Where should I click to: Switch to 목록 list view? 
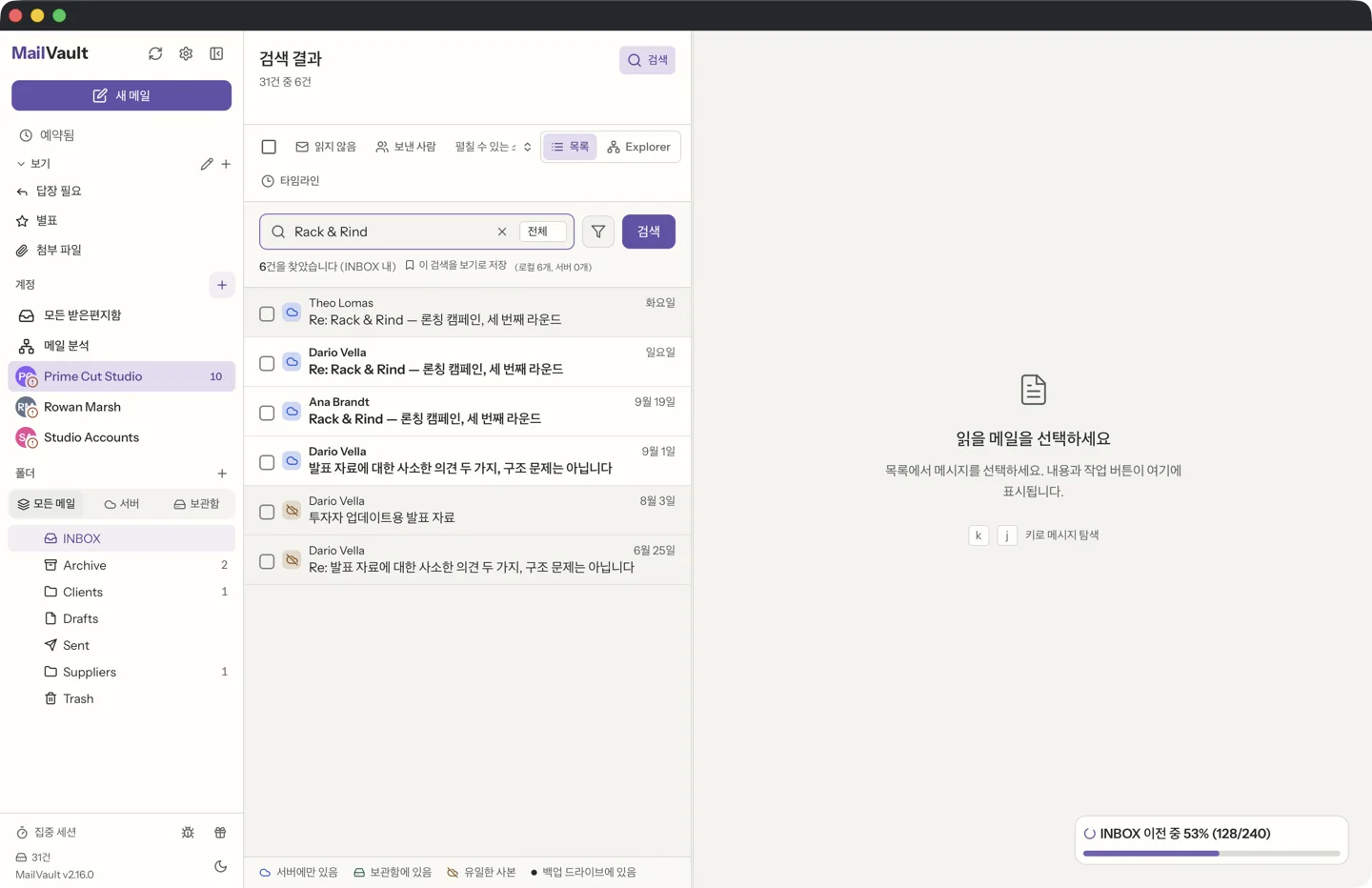pyautogui.click(x=570, y=147)
